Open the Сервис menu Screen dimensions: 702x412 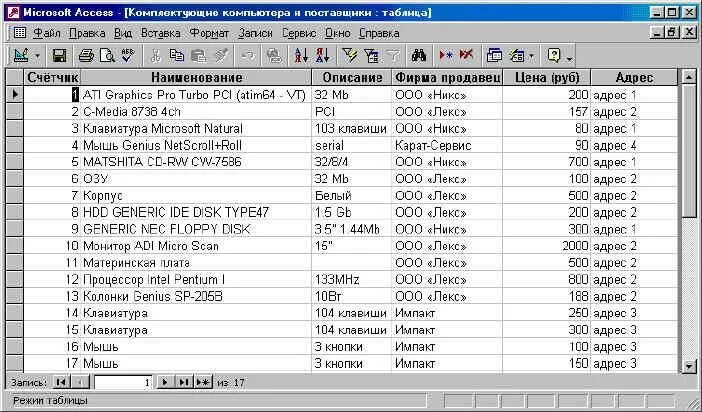pyautogui.click(x=299, y=33)
